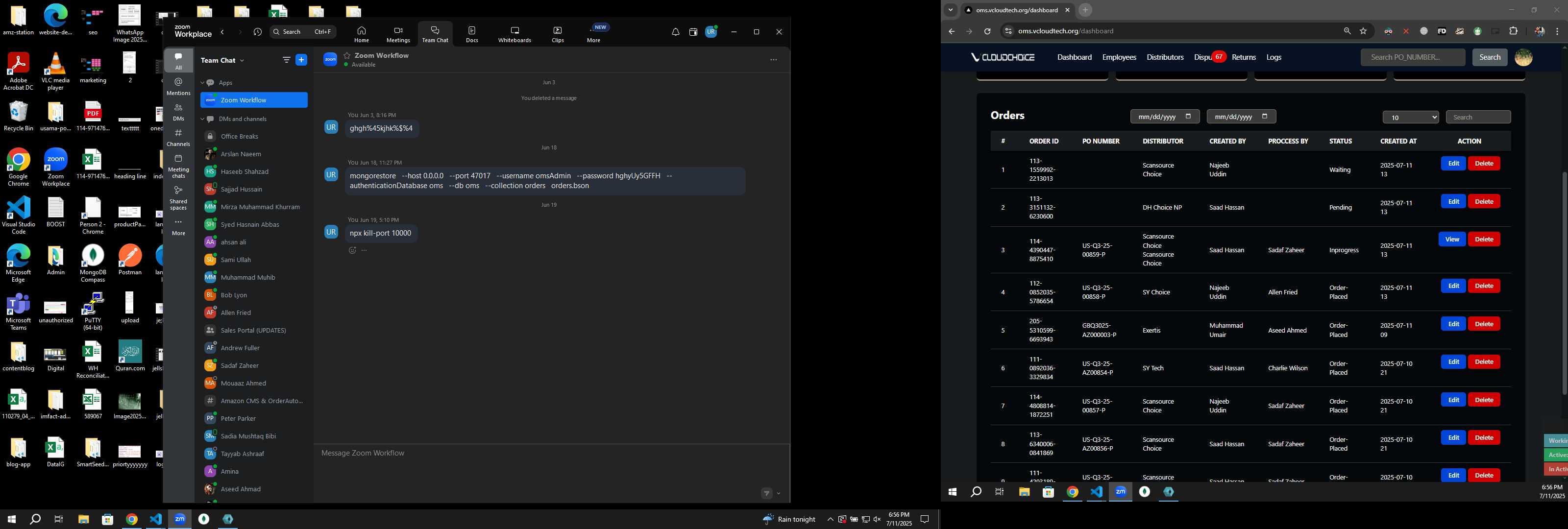
Task: Open the Docs tab in Zoom
Action: (x=472, y=34)
